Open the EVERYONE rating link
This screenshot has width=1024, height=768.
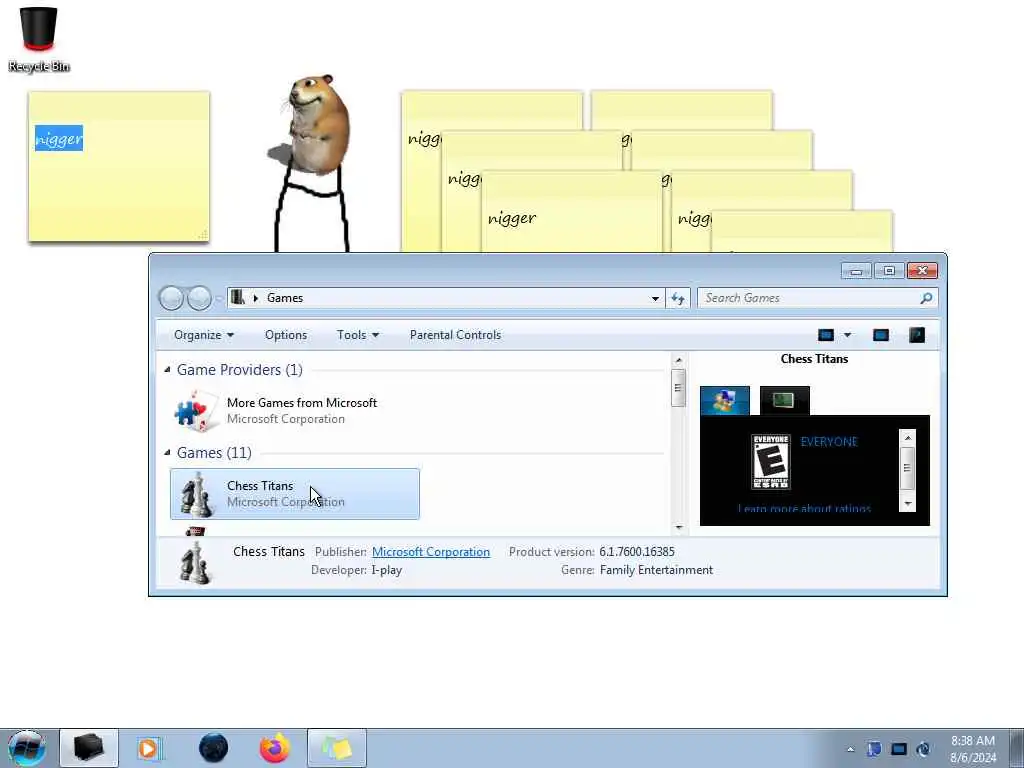[x=829, y=442]
